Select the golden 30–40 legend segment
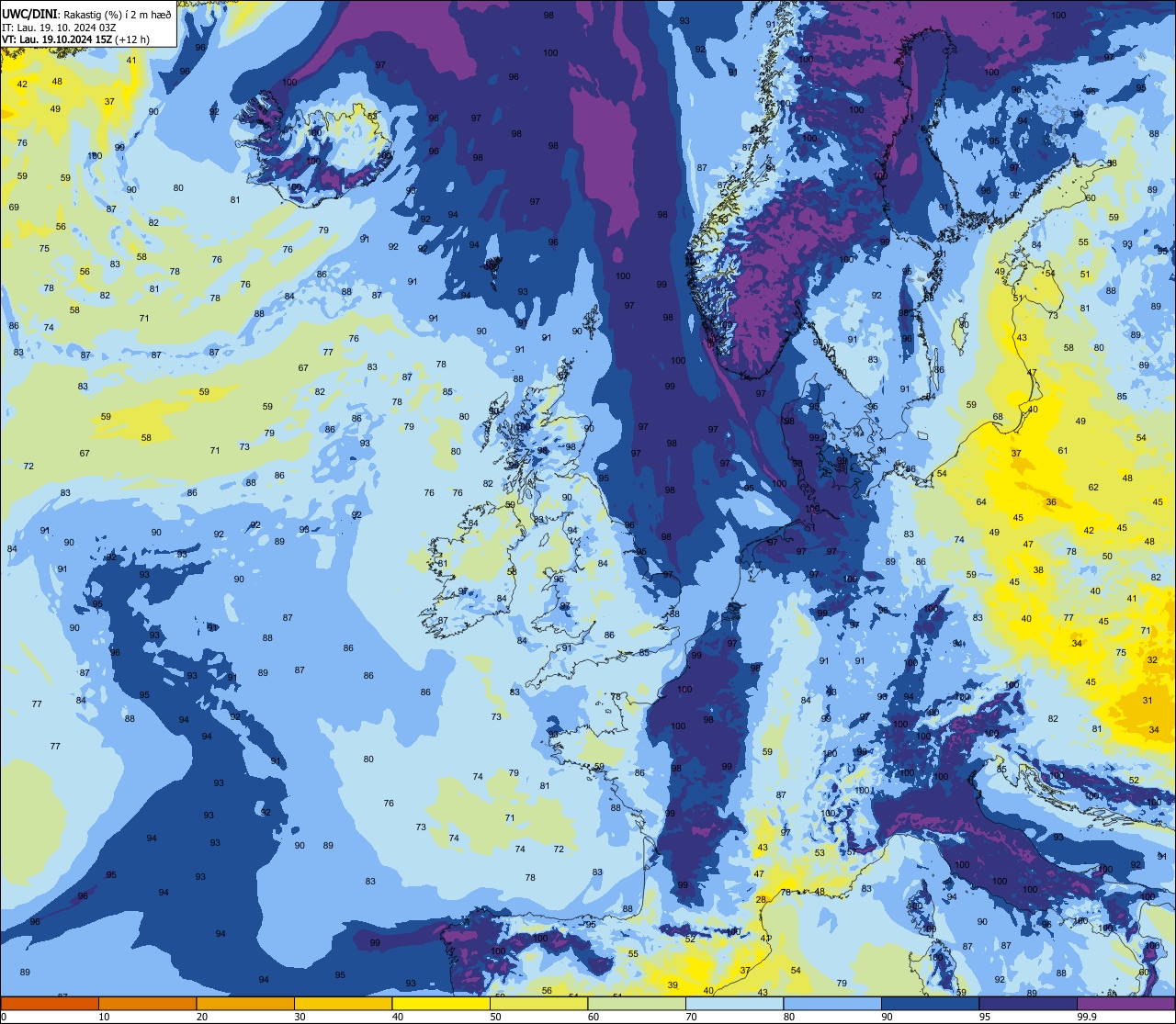The image size is (1176, 1024). (x=343, y=1003)
